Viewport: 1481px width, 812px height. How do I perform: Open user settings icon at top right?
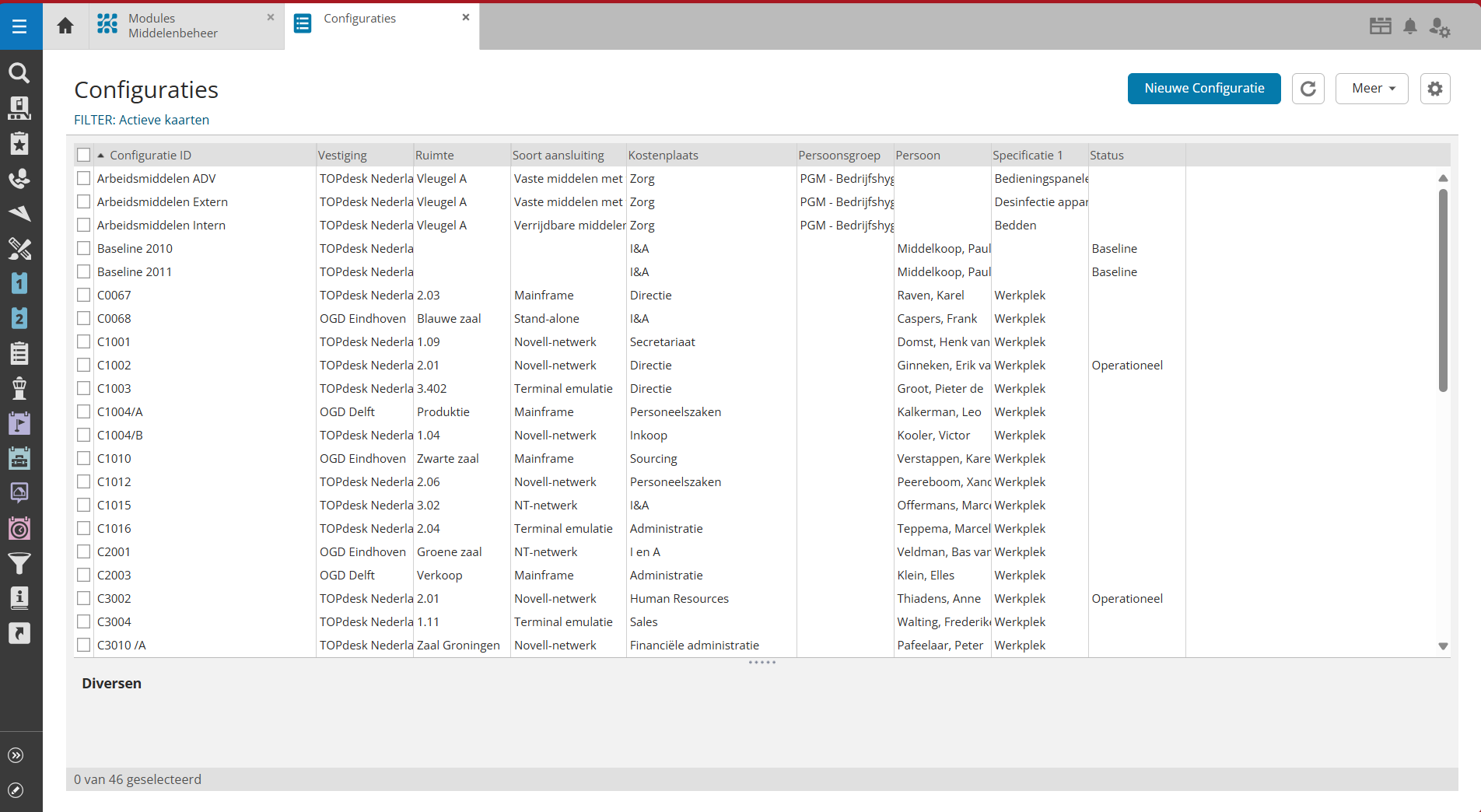1439,27
